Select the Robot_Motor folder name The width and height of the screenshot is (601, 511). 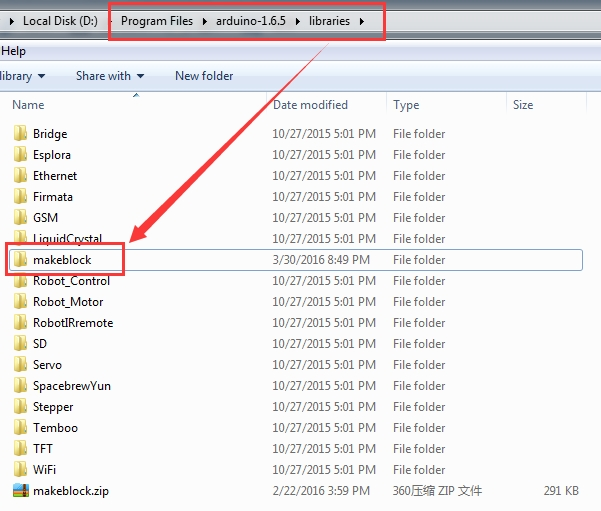tap(68, 302)
